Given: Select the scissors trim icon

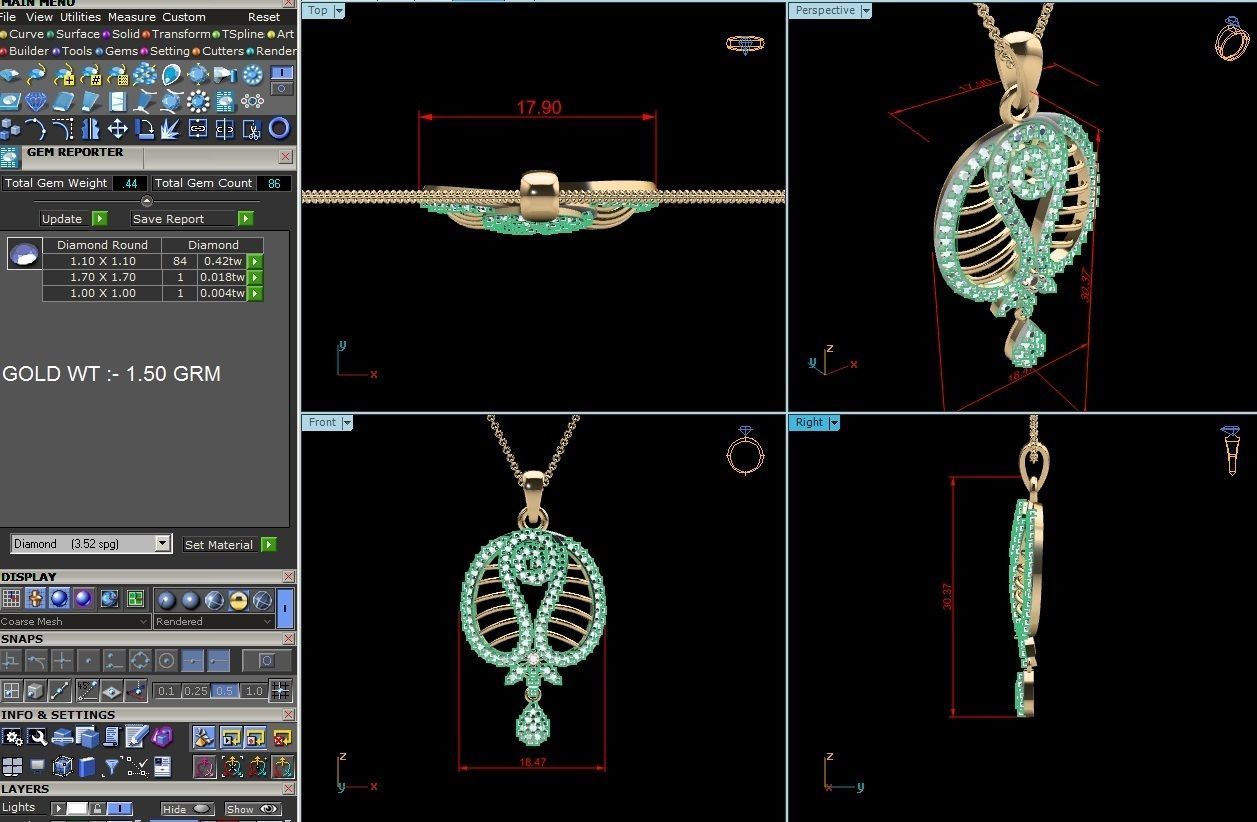Looking at the screenshot, I should (252, 128).
